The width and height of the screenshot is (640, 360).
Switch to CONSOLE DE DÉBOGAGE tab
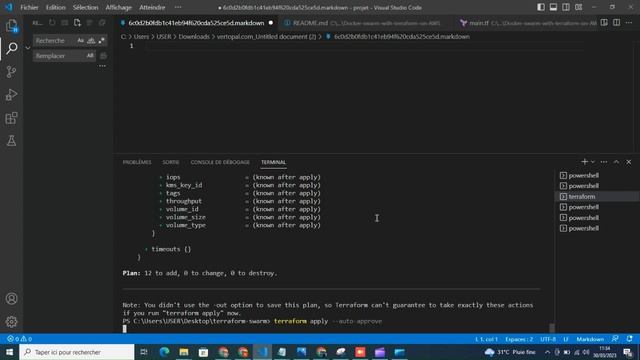coord(220,162)
